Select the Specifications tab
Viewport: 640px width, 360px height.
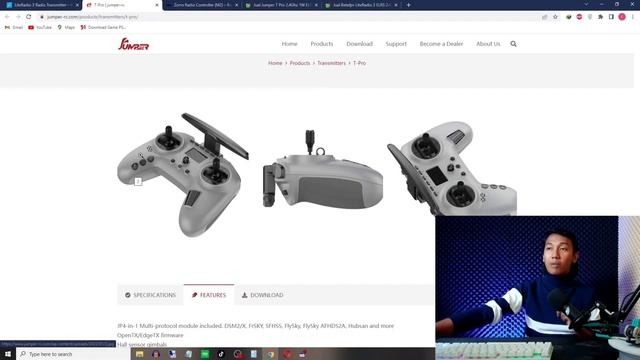click(x=150, y=295)
